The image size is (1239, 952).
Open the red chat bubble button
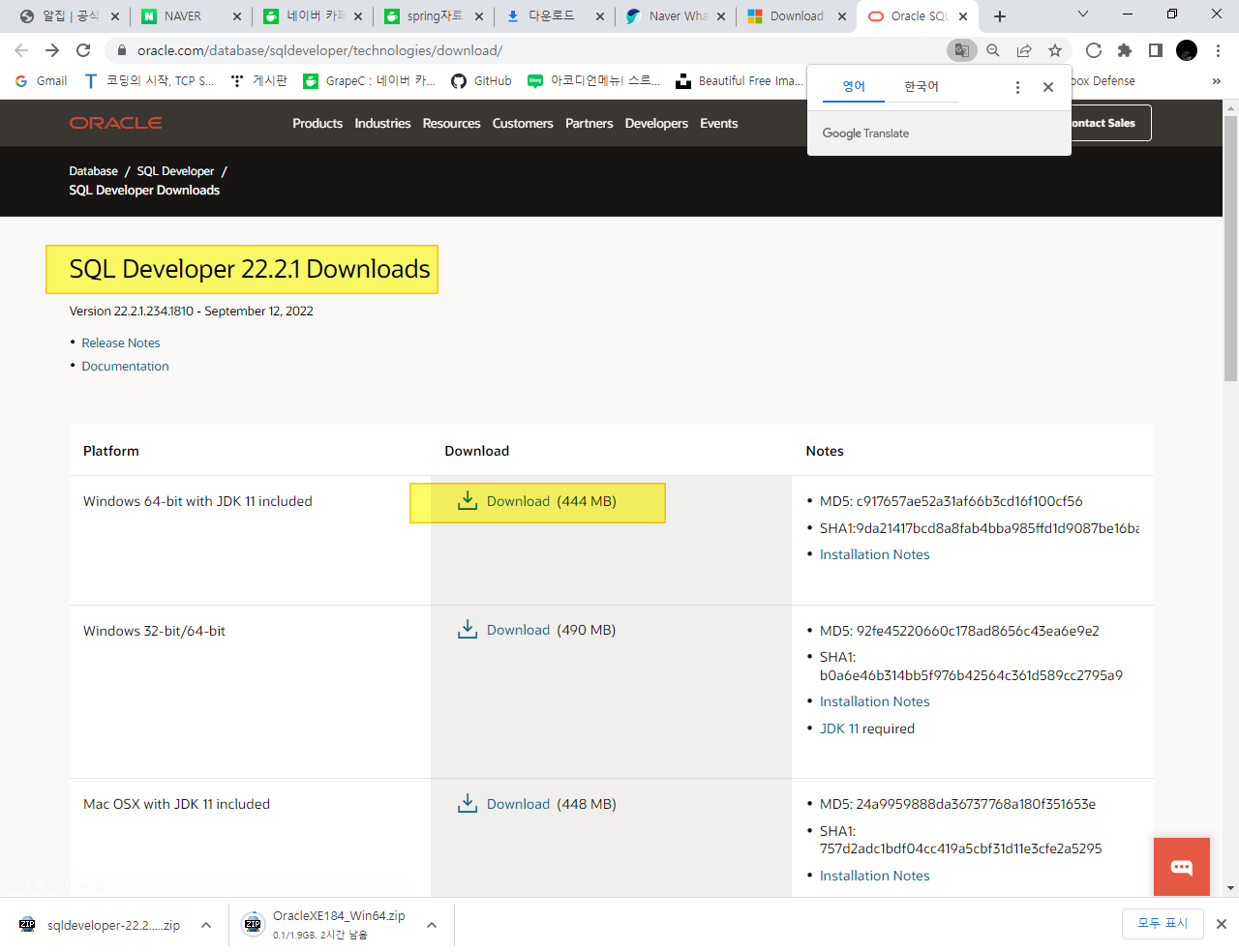pyautogui.click(x=1182, y=867)
